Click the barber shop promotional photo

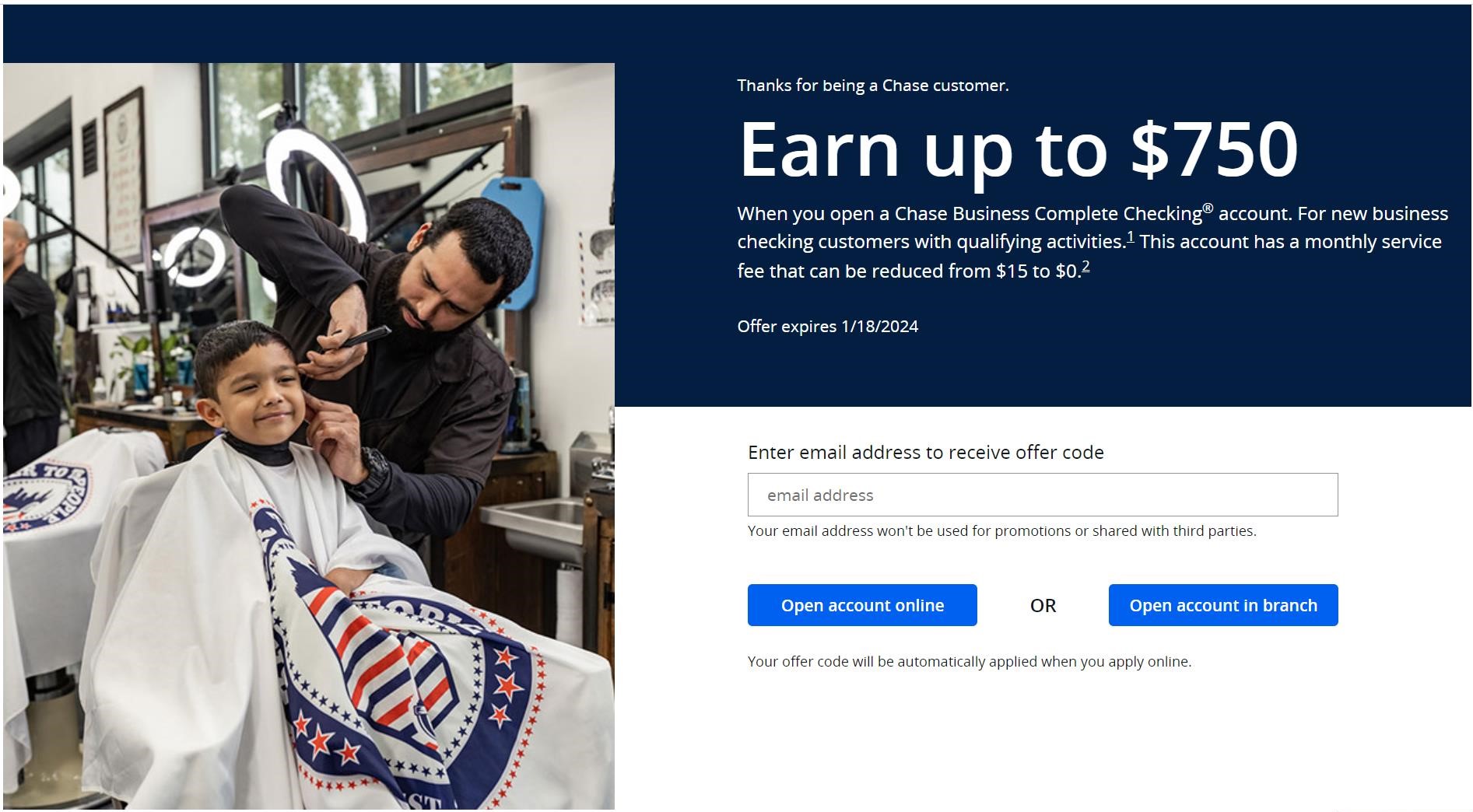[x=309, y=436]
